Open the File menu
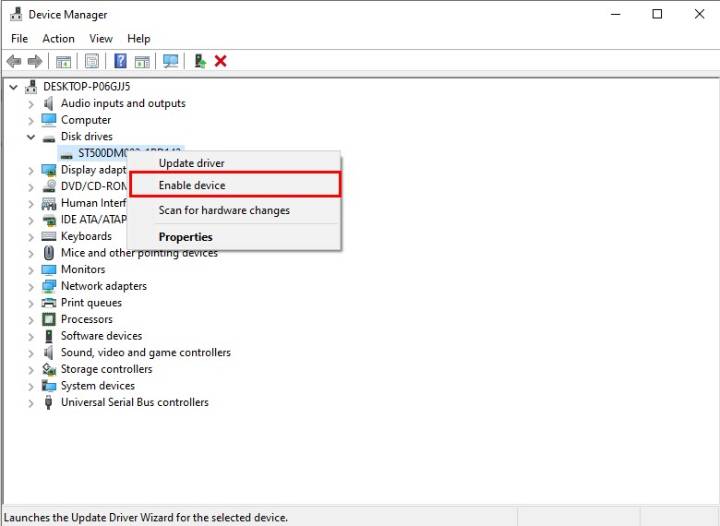720x526 pixels. point(19,39)
